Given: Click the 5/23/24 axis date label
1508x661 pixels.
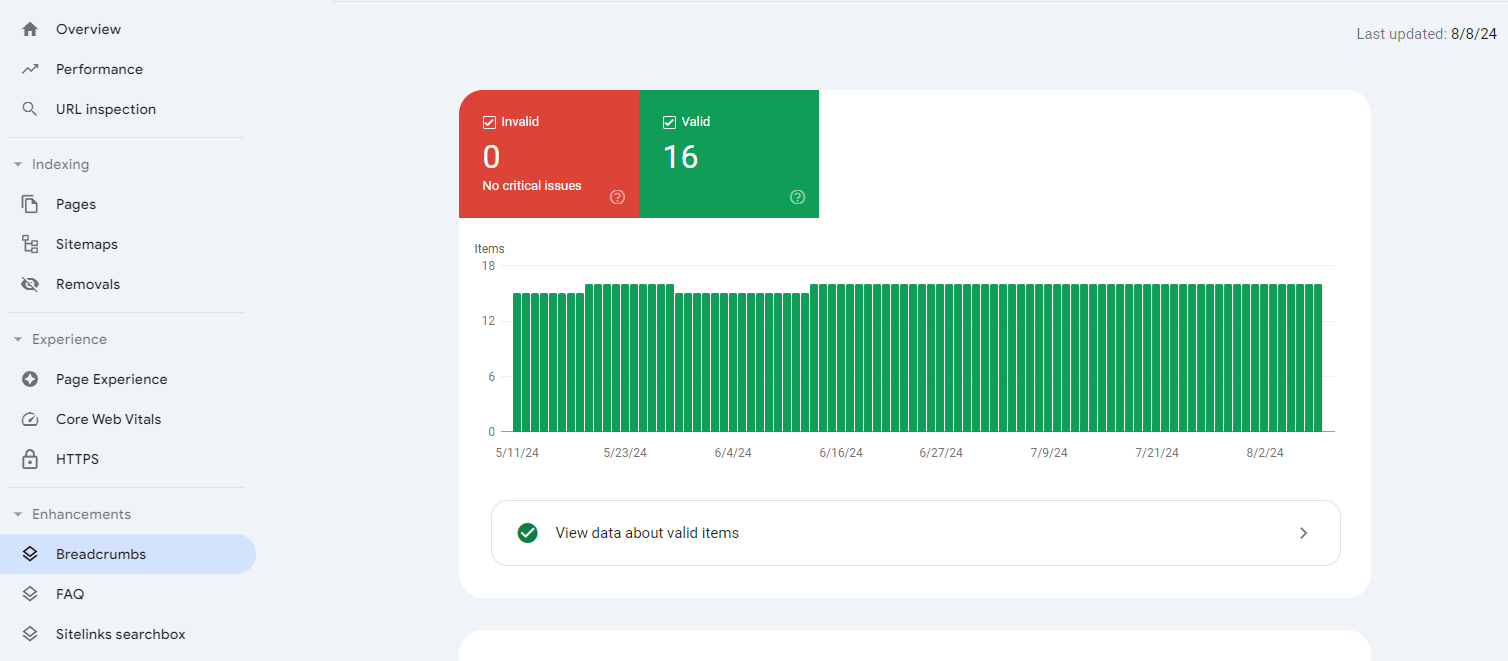Looking at the screenshot, I should coord(625,453).
